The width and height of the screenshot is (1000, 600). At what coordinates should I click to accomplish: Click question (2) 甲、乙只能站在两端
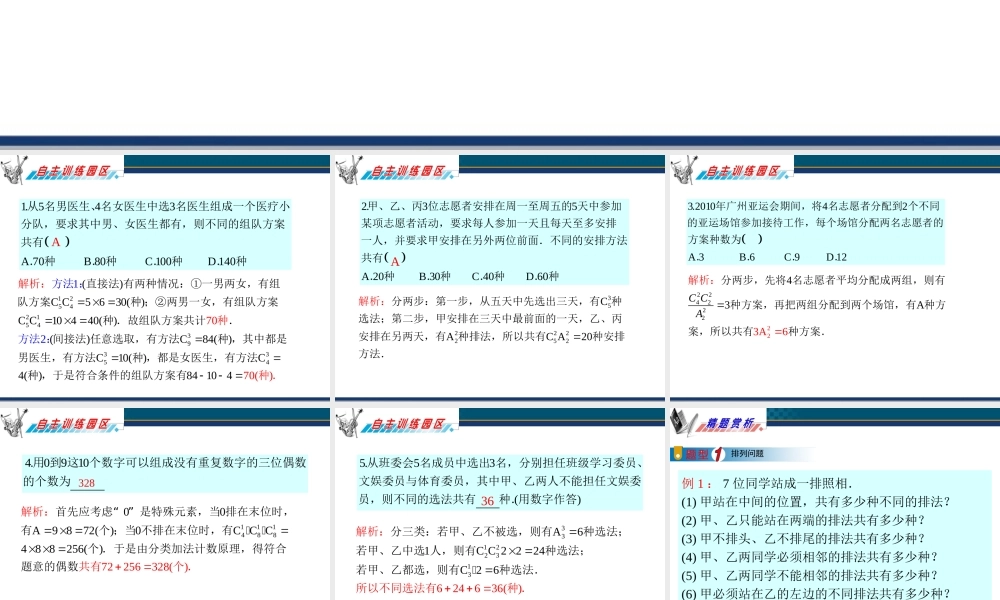click(803, 520)
